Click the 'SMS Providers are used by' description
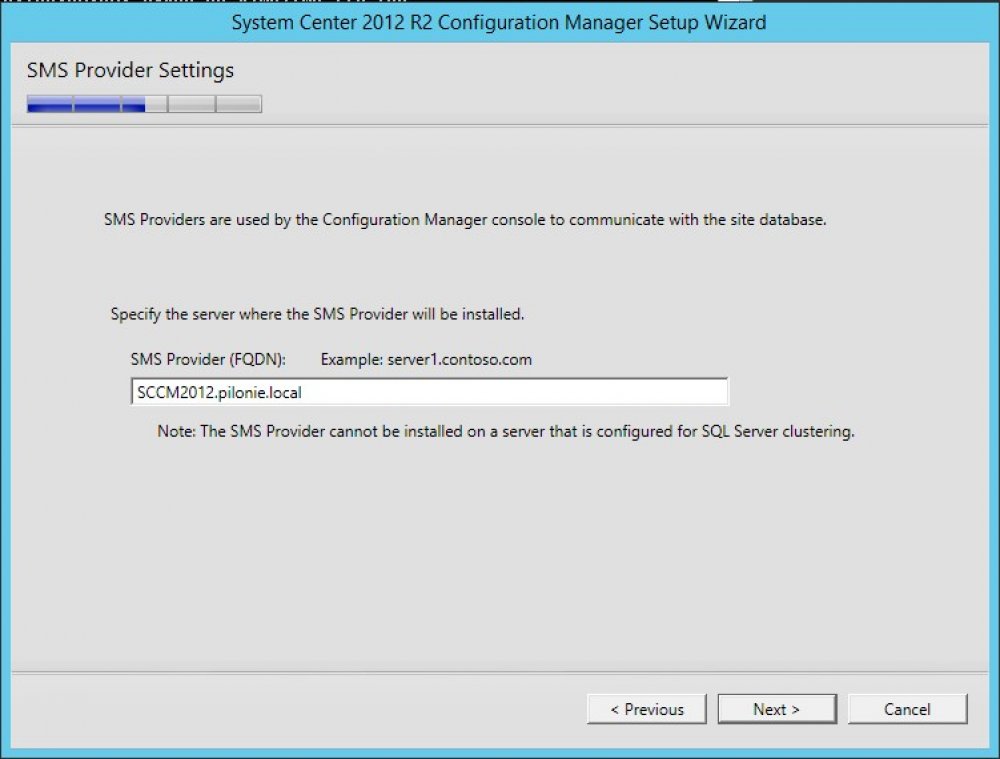 465,220
